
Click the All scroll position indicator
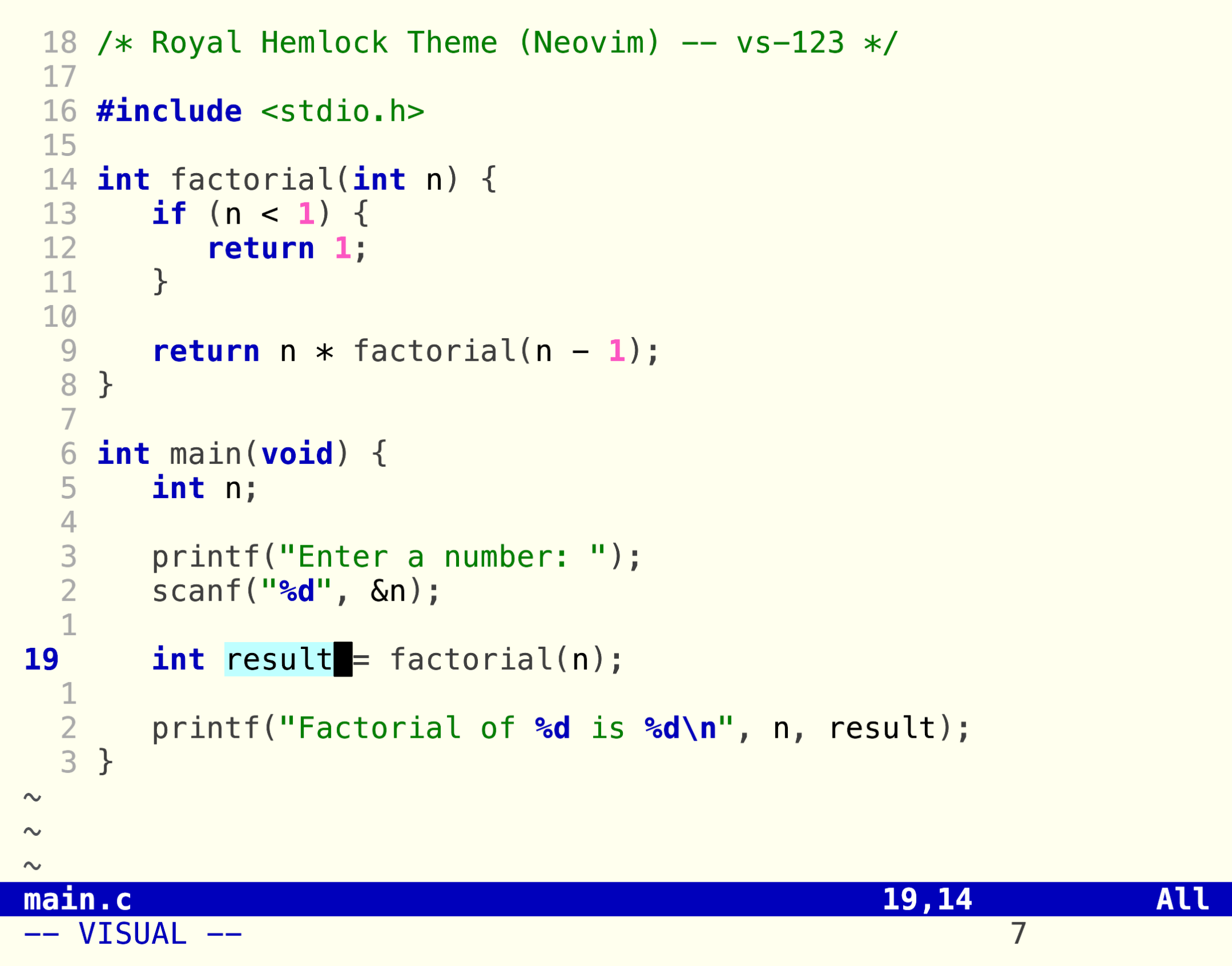click(1183, 899)
